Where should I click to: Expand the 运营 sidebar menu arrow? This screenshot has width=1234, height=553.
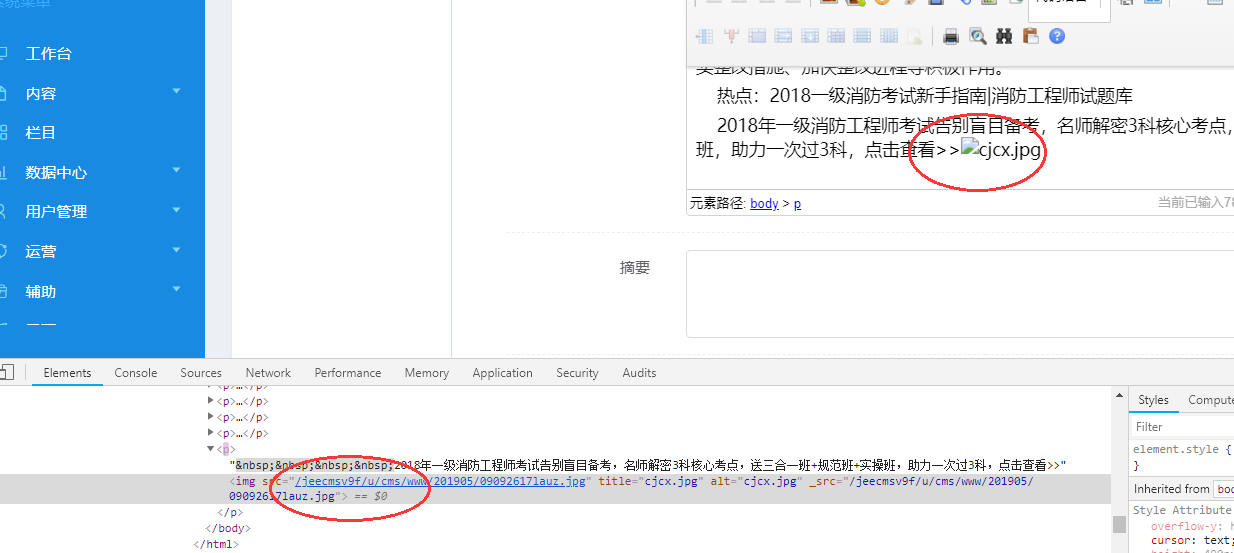[177, 249]
